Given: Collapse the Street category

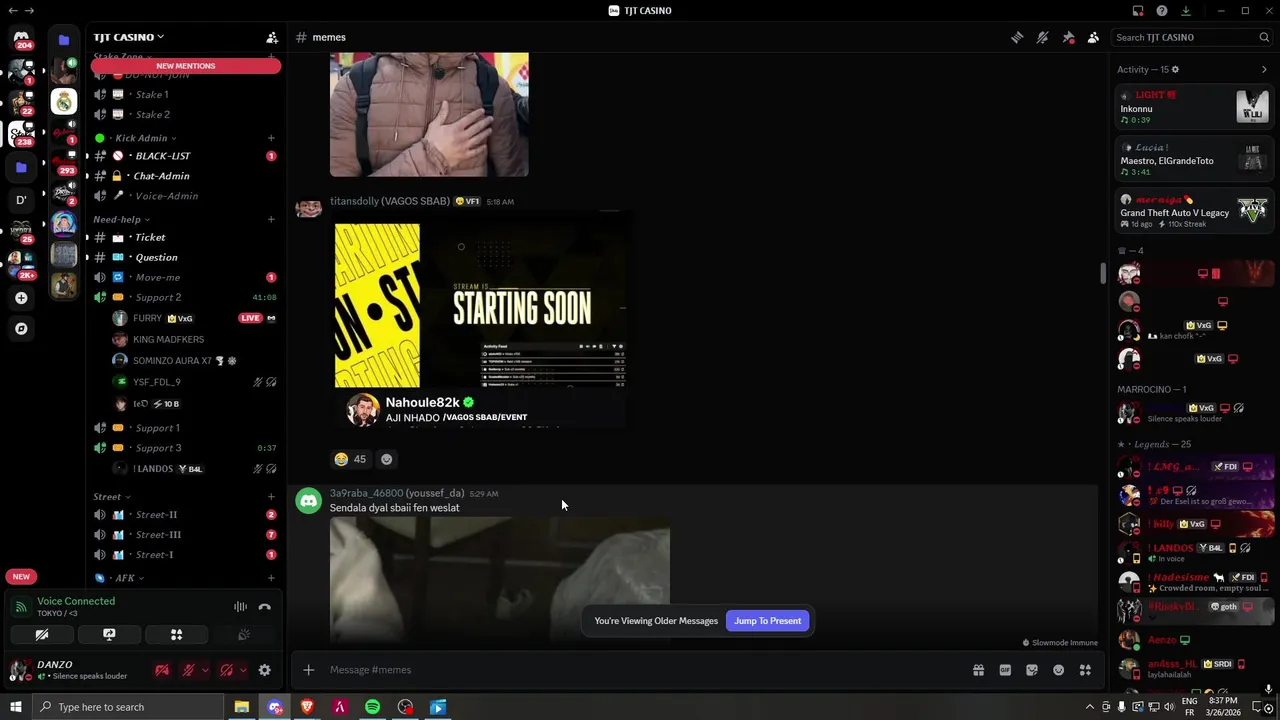Looking at the screenshot, I should click(111, 497).
